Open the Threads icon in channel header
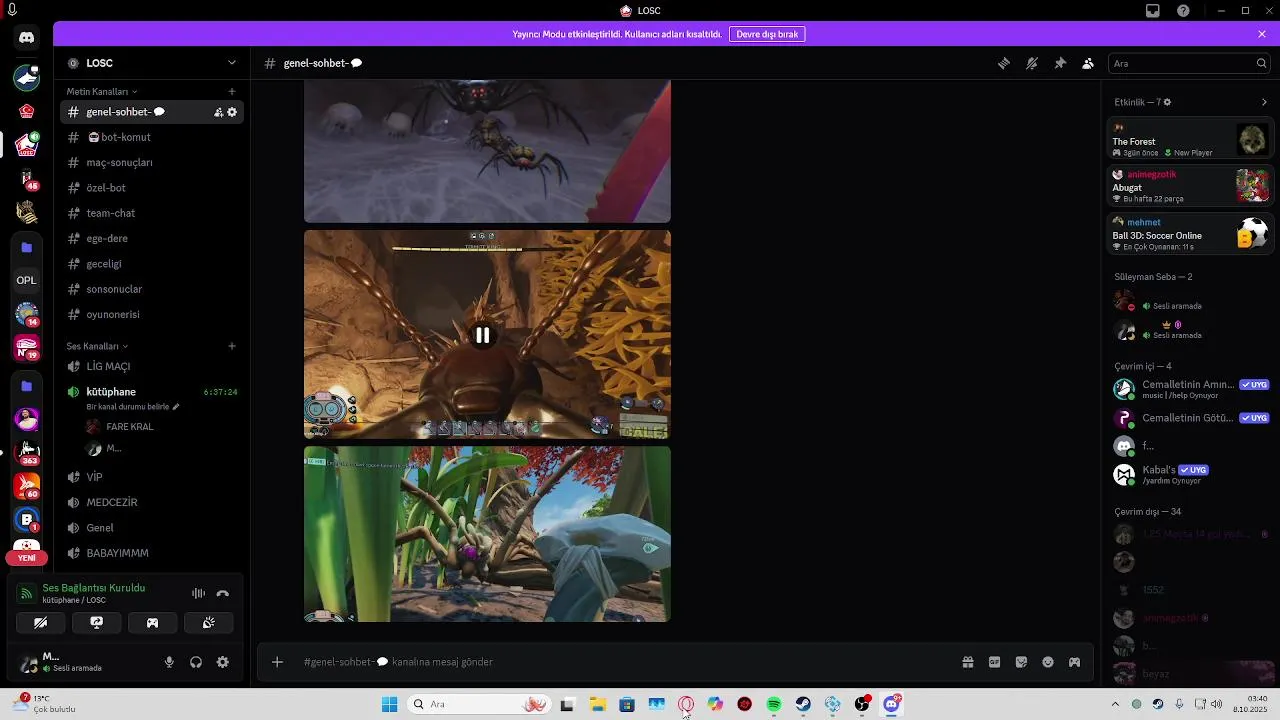Screen dimensions: 1280x720 tap(1004, 63)
